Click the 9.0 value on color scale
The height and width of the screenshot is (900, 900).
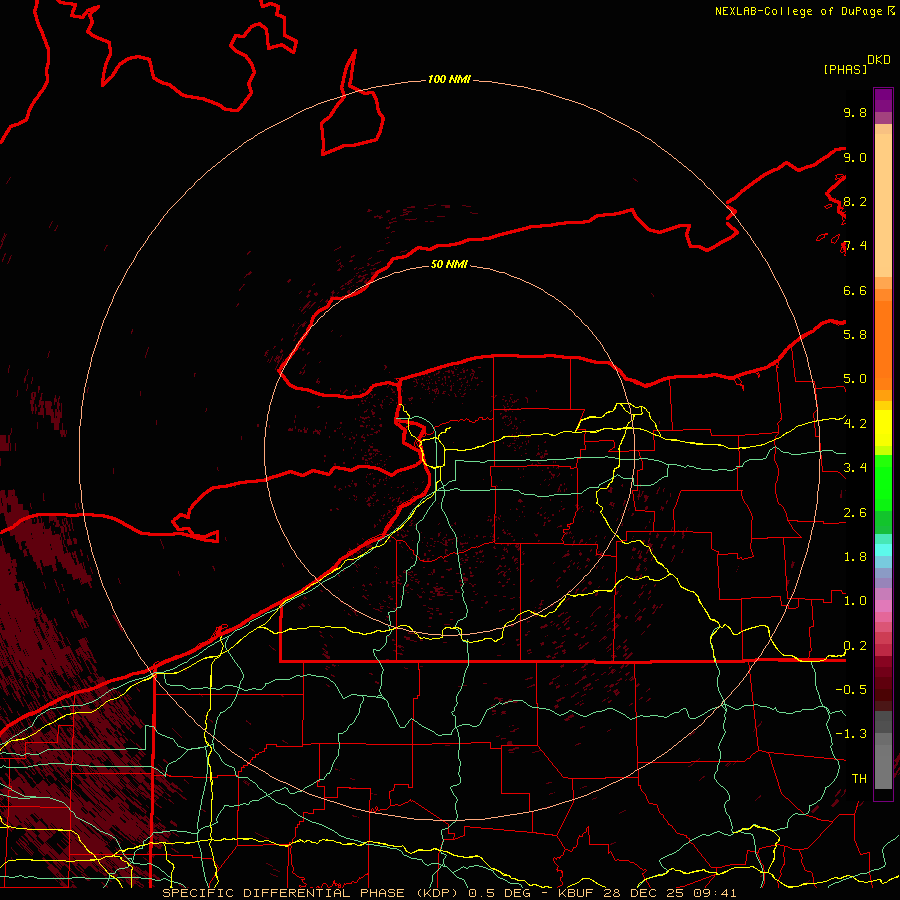(855, 158)
